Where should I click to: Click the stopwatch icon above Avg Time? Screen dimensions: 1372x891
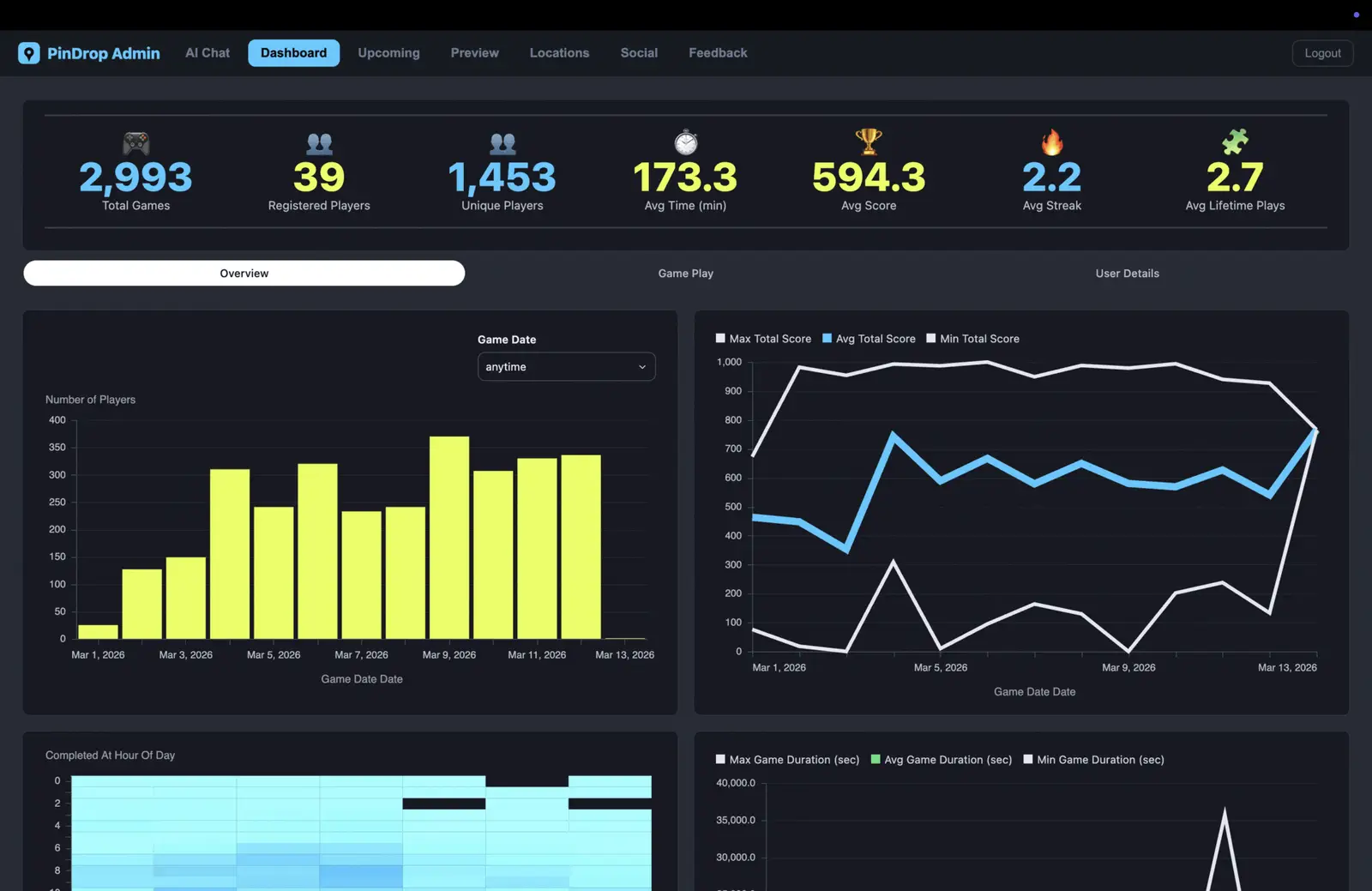pos(686,141)
